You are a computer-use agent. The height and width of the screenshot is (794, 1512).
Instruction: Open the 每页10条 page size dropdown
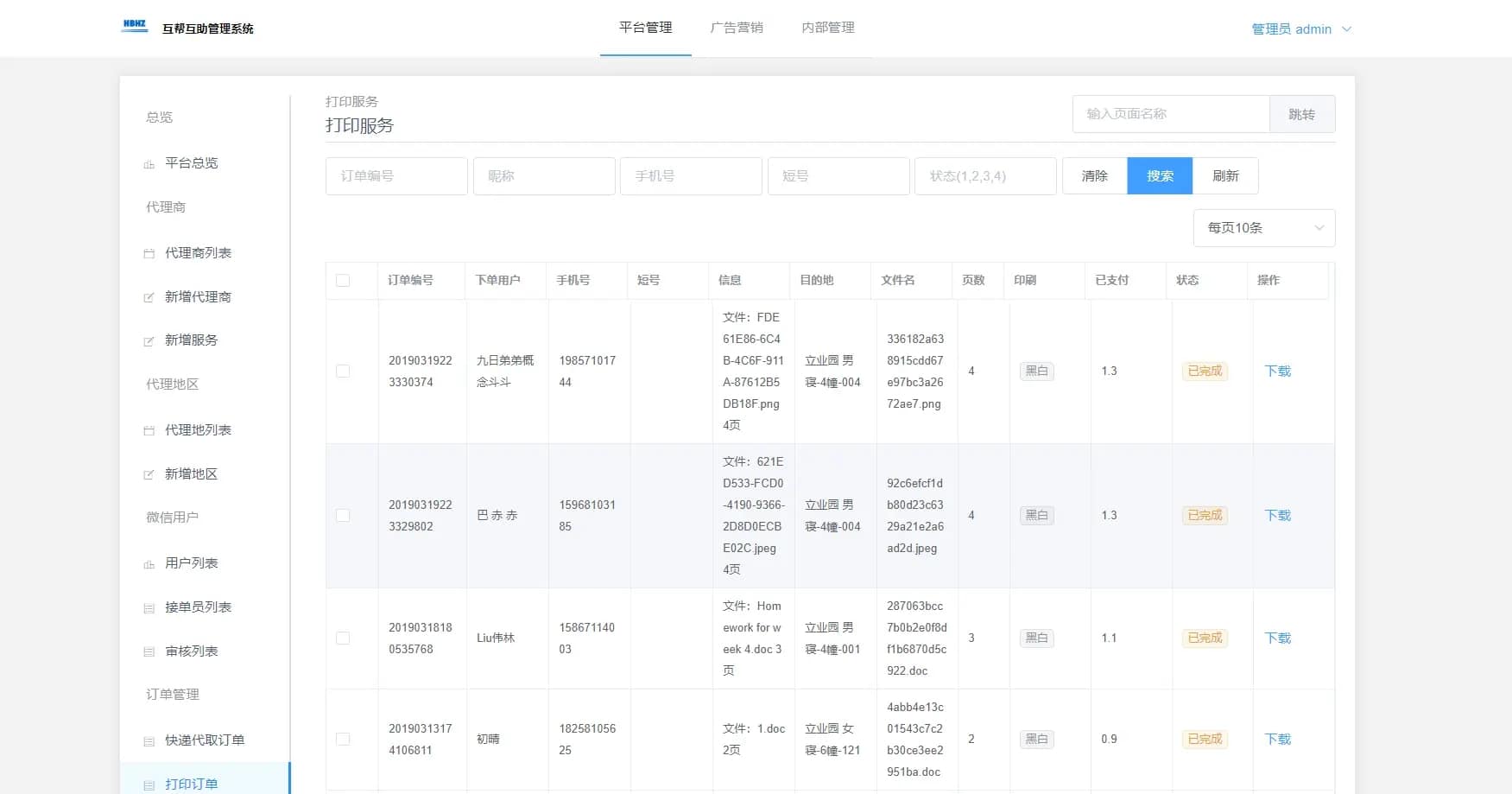[x=1264, y=228]
